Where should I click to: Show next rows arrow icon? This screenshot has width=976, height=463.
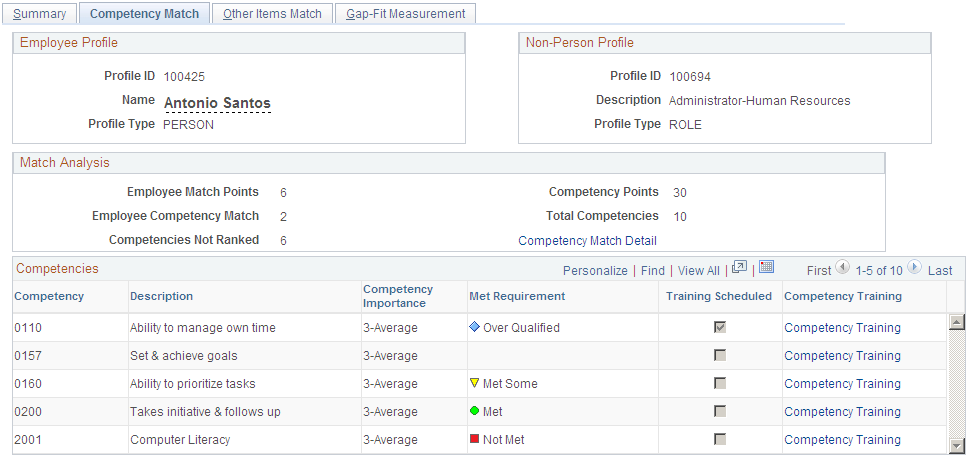coord(914,268)
